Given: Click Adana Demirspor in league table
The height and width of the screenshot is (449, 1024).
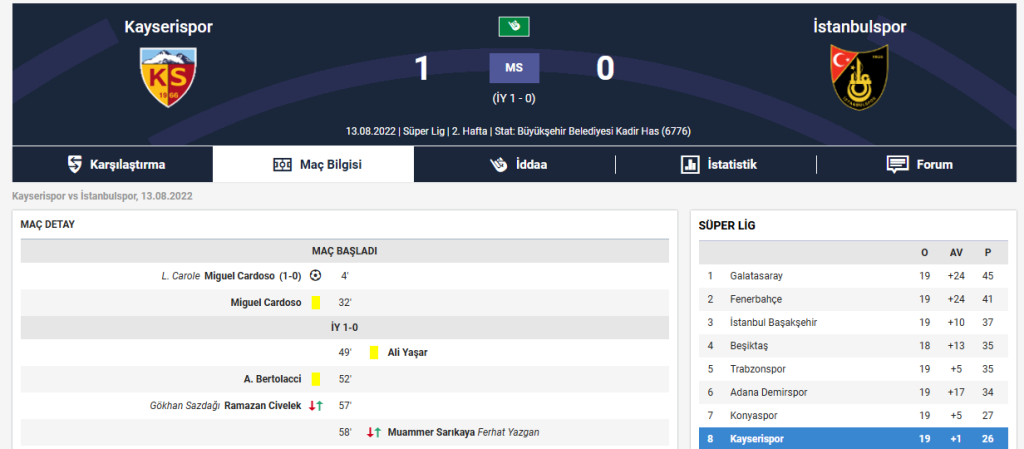Looking at the screenshot, I should point(768,392).
